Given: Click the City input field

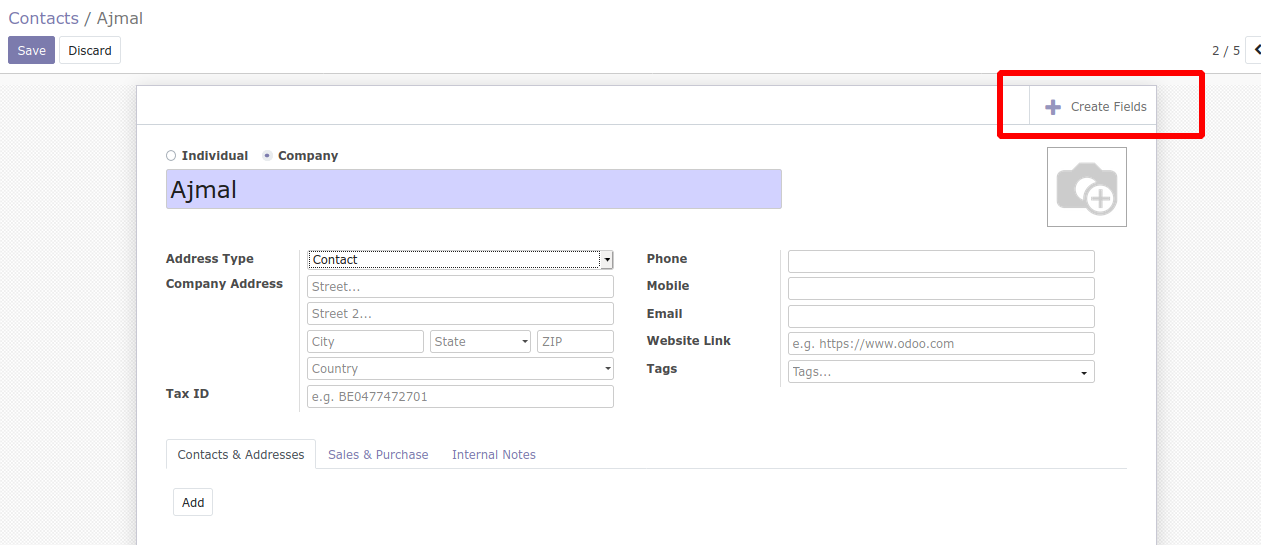Looking at the screenshot, I should 366,342.
